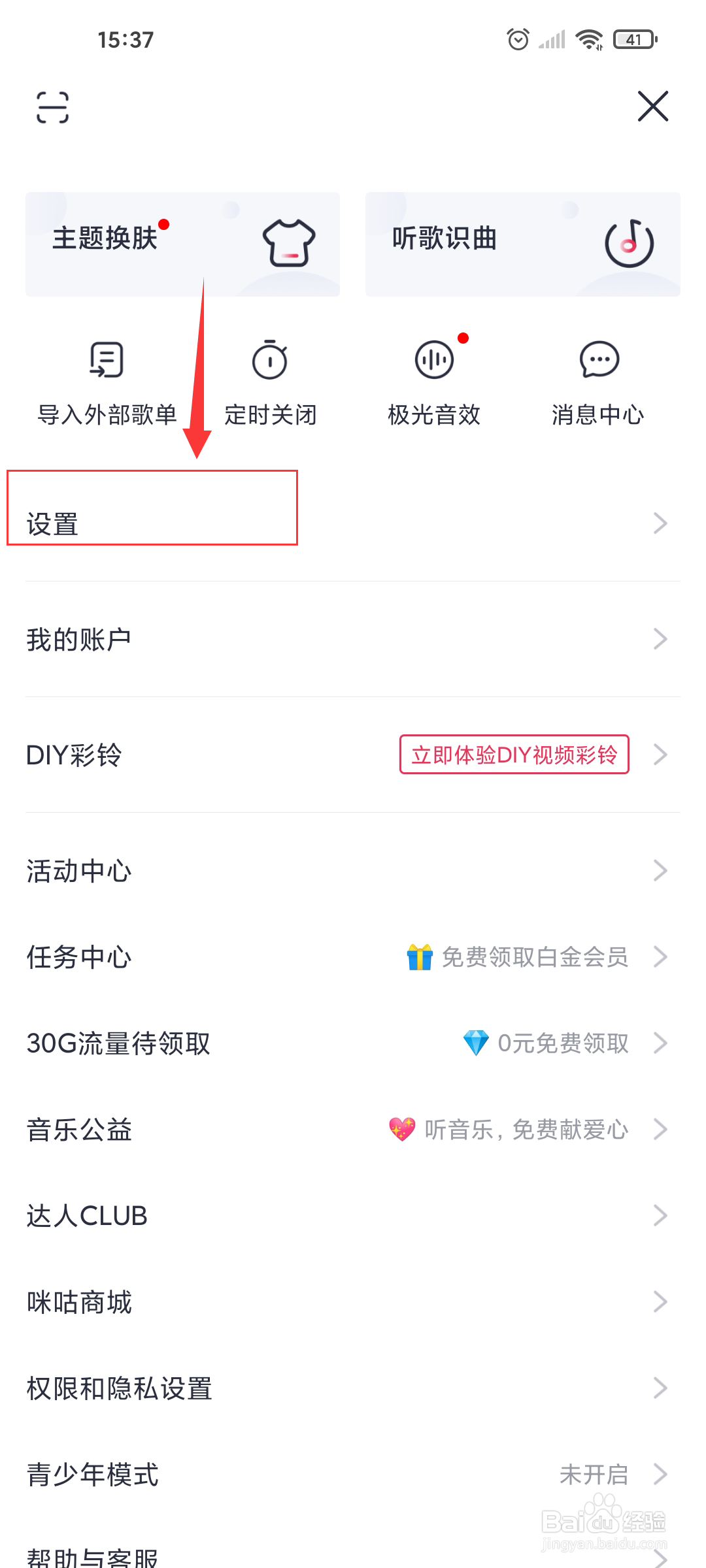The height and width of the screenshot is (1568, 706).
Task: Tap the 免费领取白金会员 link
Action: (534, 957)
